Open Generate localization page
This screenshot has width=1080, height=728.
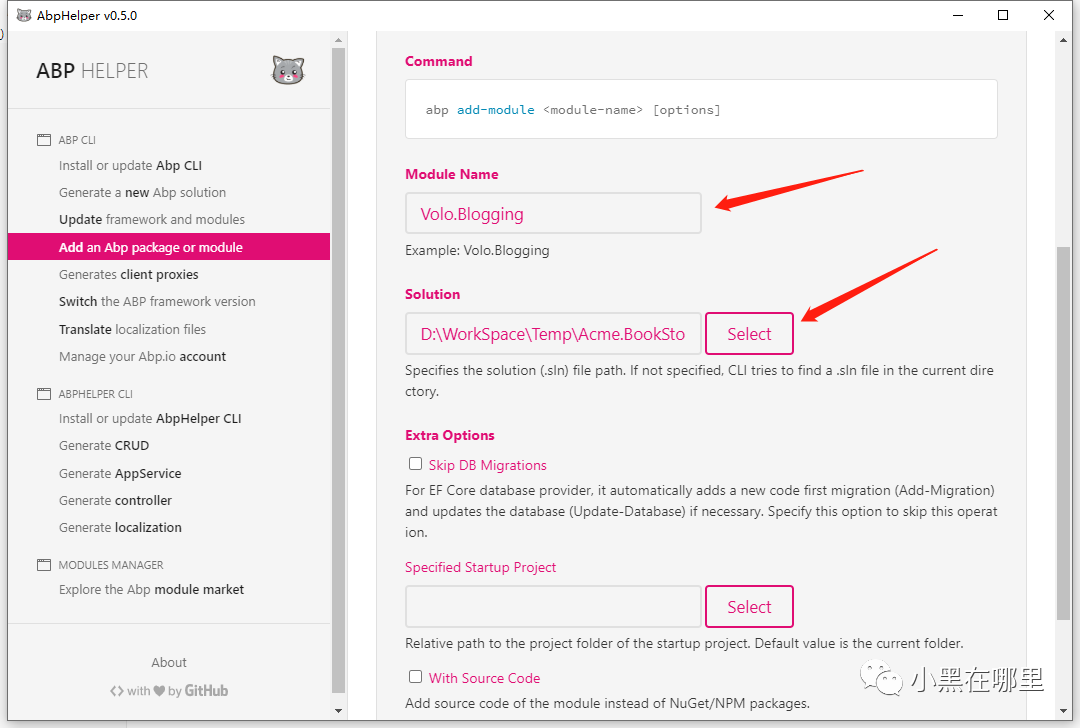pos(121,527)
